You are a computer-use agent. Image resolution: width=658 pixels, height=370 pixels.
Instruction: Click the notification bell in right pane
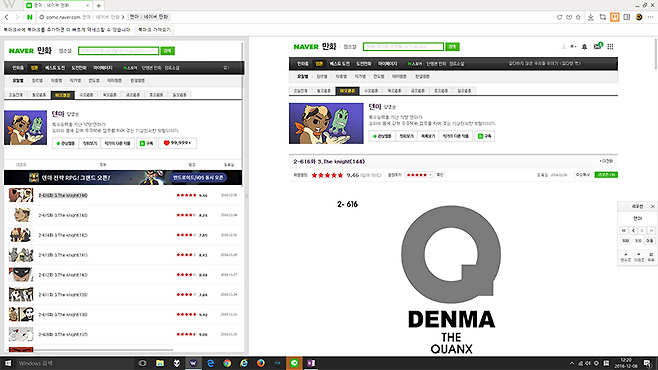coord(584,47)
